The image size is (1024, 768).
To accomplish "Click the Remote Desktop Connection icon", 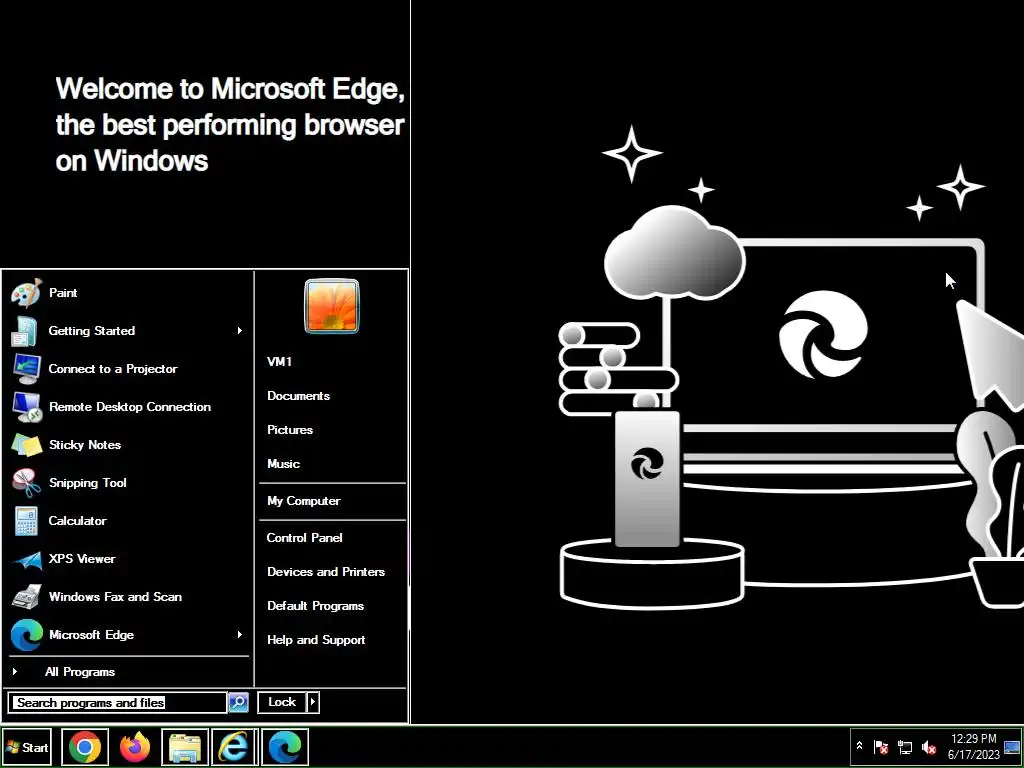I will (27, 407).
